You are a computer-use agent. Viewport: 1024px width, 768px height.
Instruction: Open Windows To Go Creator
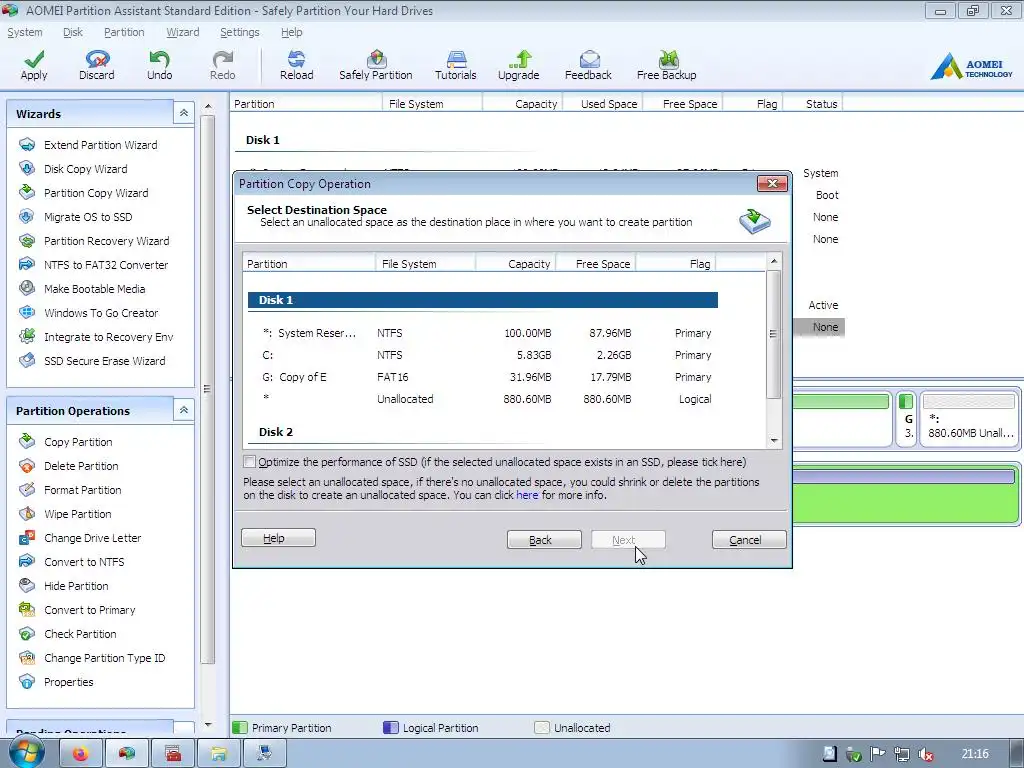(x=101, y=313)
